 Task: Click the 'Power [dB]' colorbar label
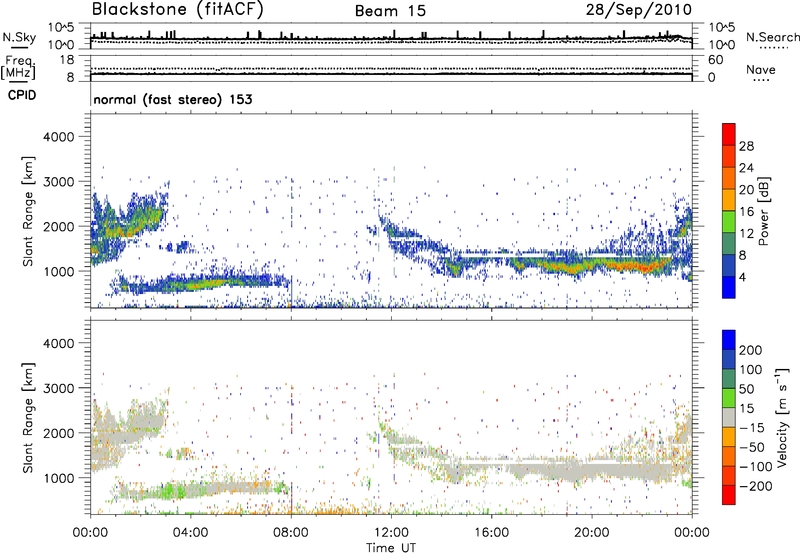point(764,211)
